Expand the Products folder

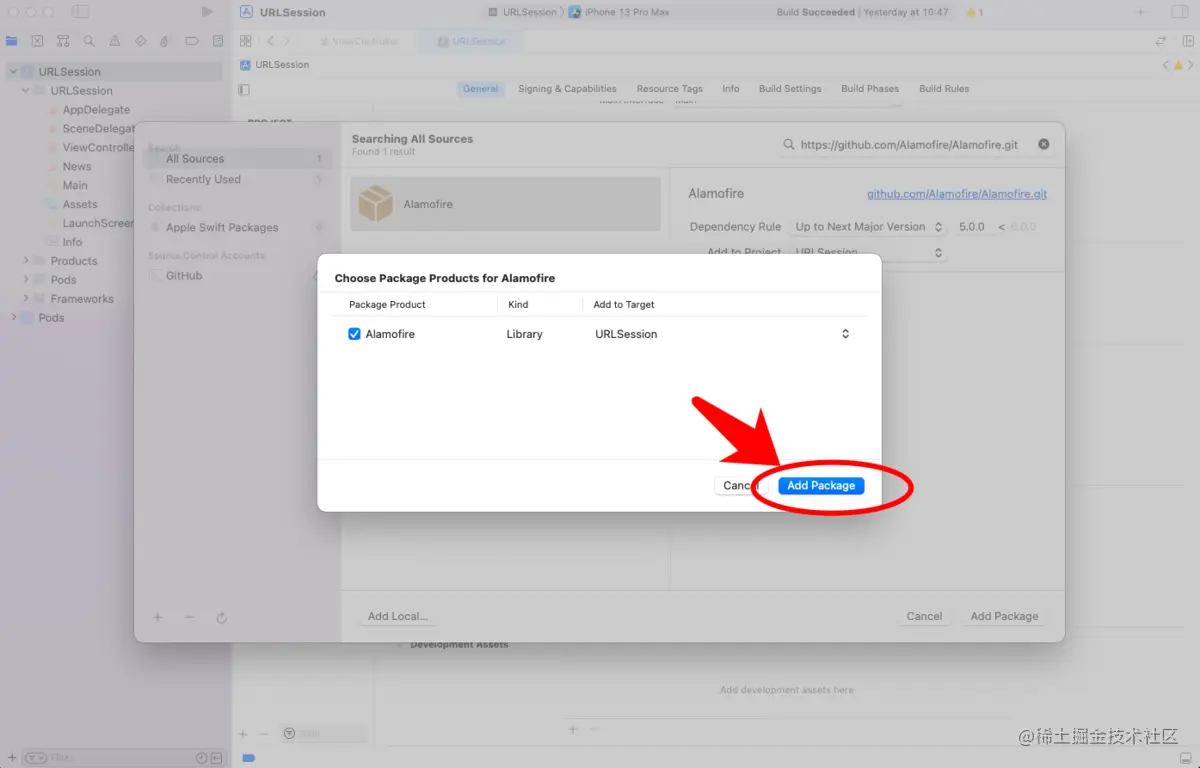coord(26,261)
